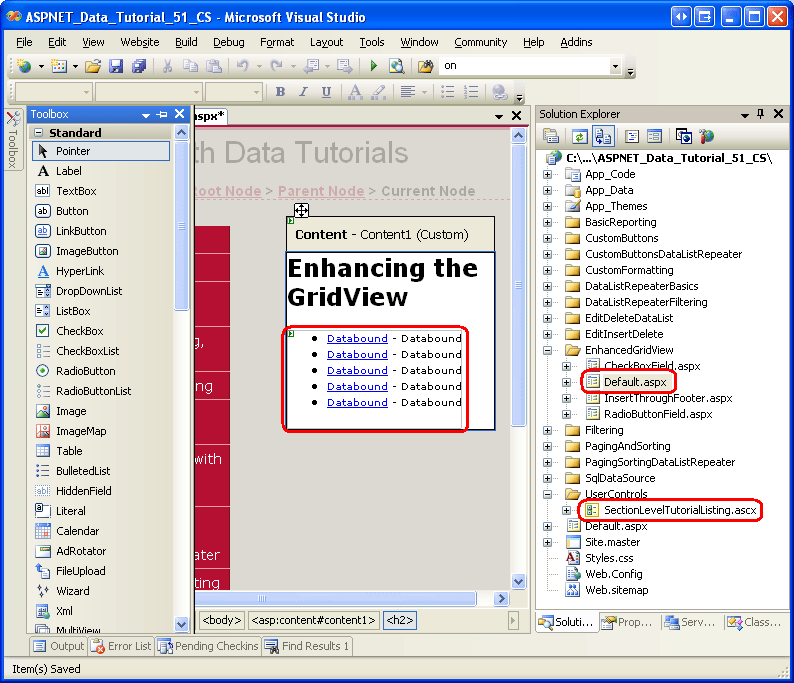Open the ASP.NET Configuration icon
The height and width of the screenshot is (683, 794).
pos(707,137)
